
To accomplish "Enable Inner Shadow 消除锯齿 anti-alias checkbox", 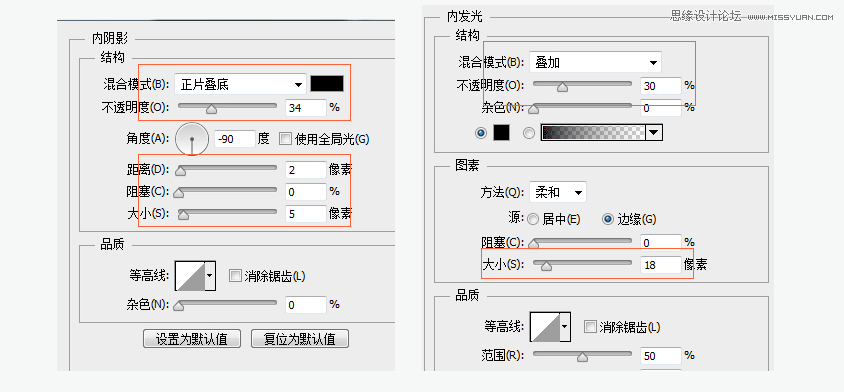I will click(235, 276).
